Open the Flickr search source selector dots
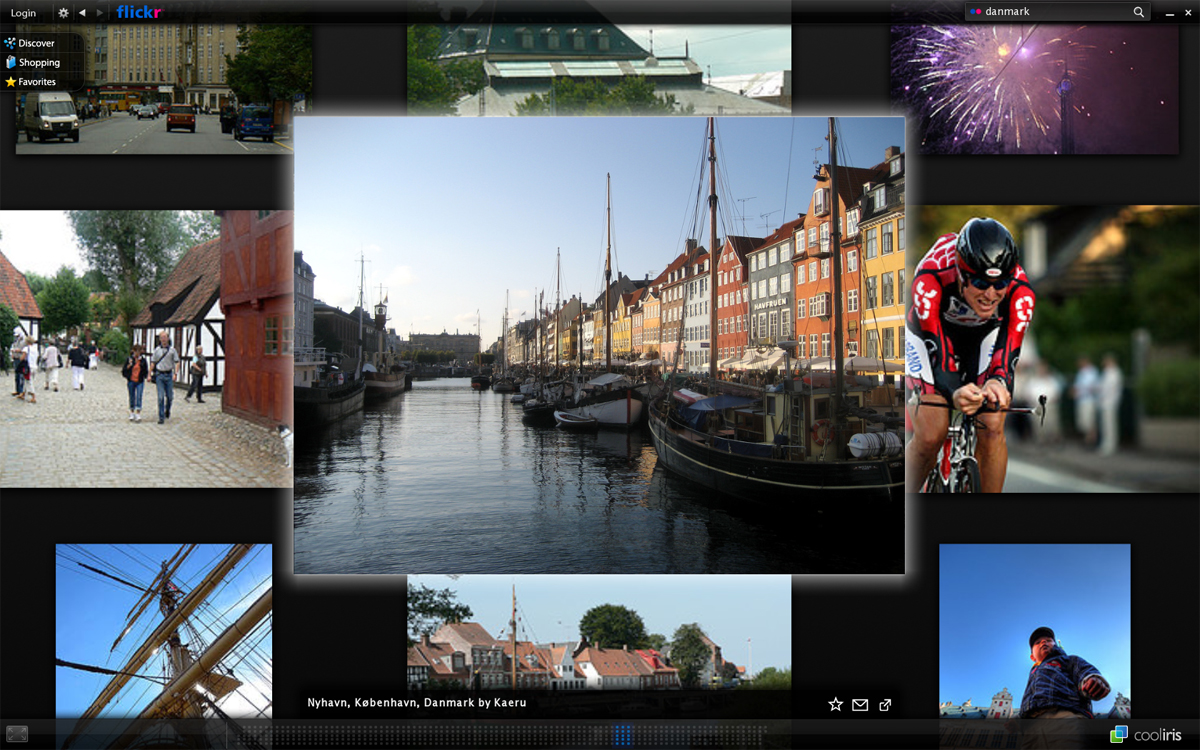Screen dimensions: 1200x750 point(976,12)
